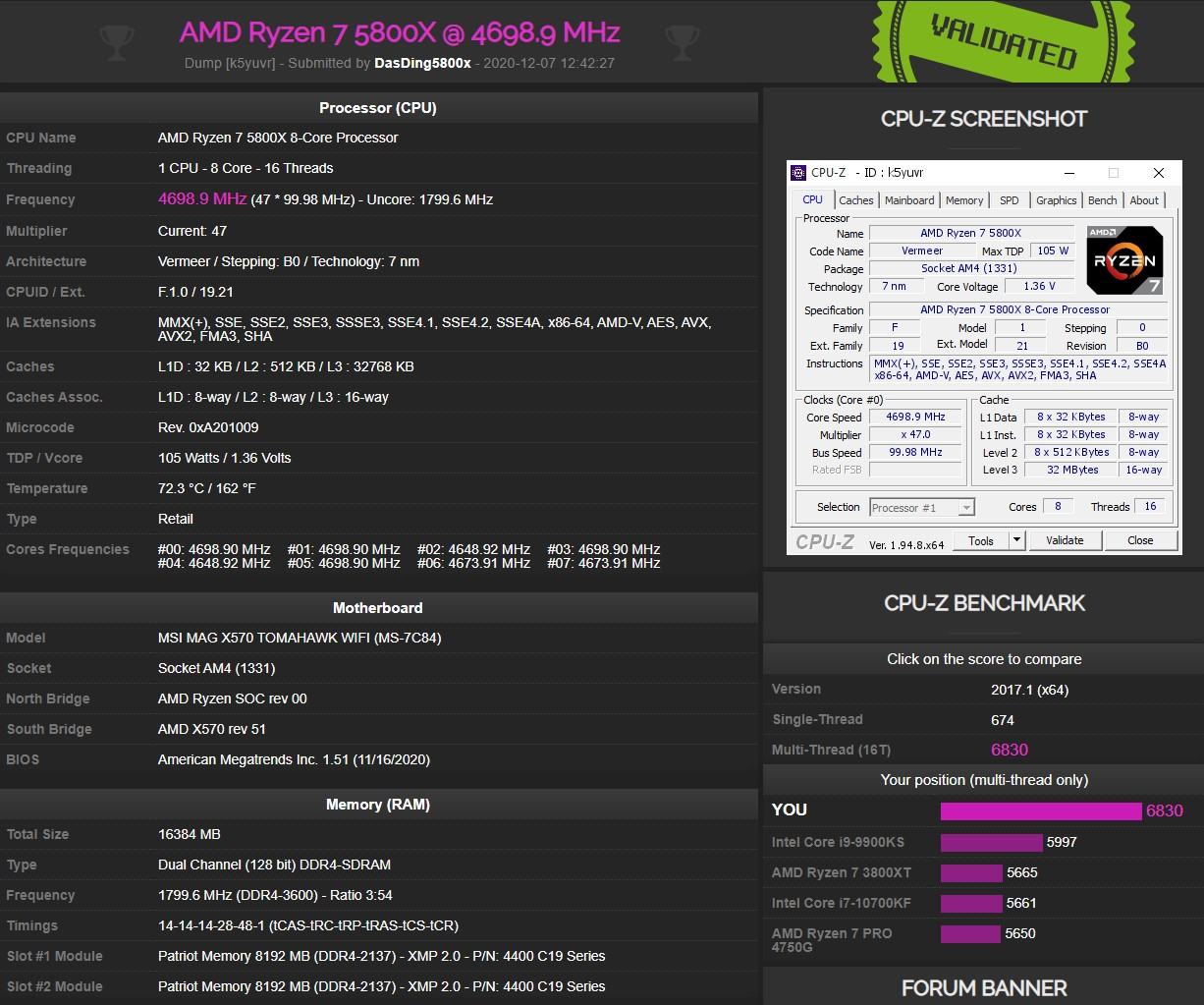
Task: Click the YOU benchmark bar
Action: [1041, 811]
